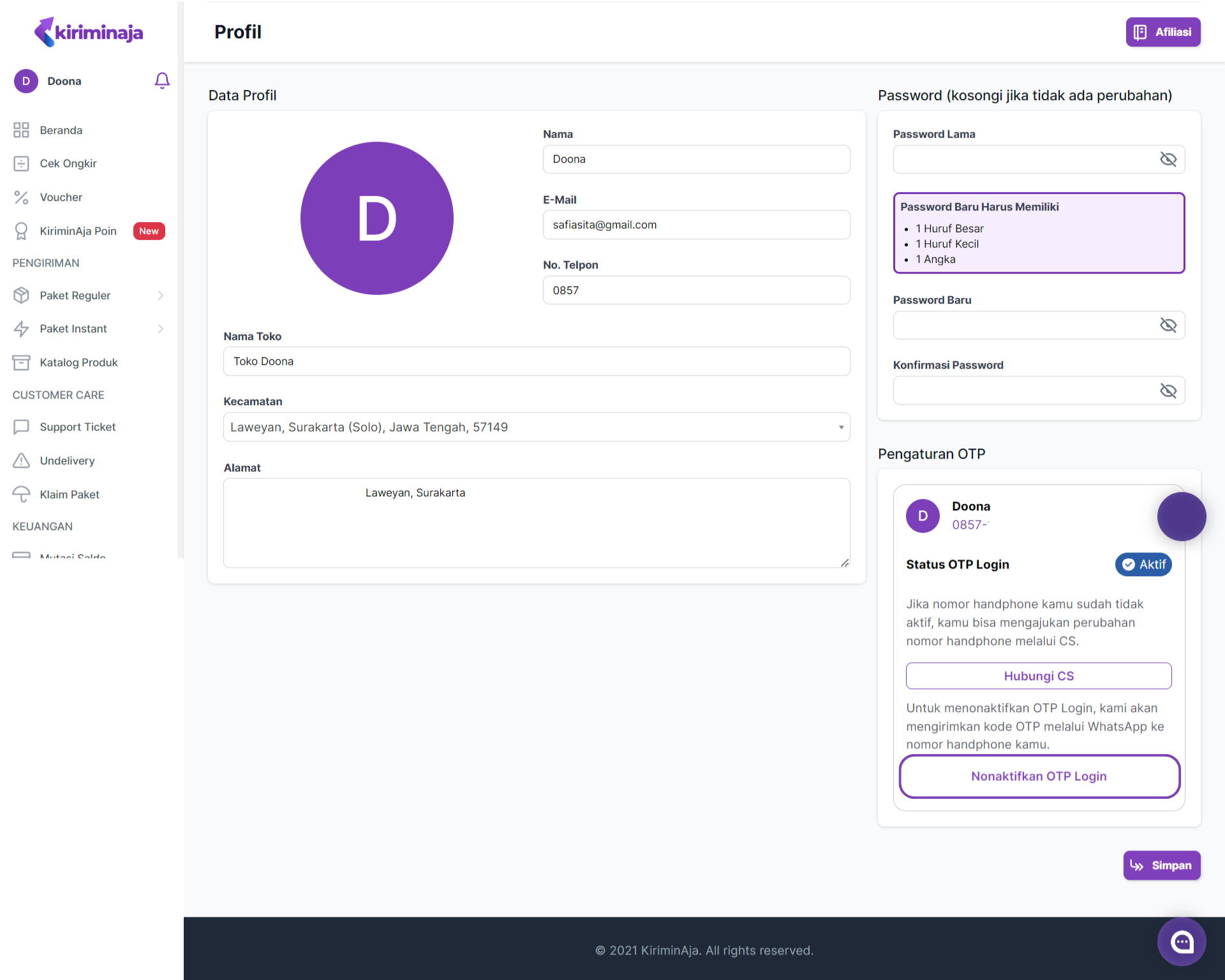
Task: Click the Cek Ongkir calculator icon
Action: pyautogui.click(x=21, y=163)
